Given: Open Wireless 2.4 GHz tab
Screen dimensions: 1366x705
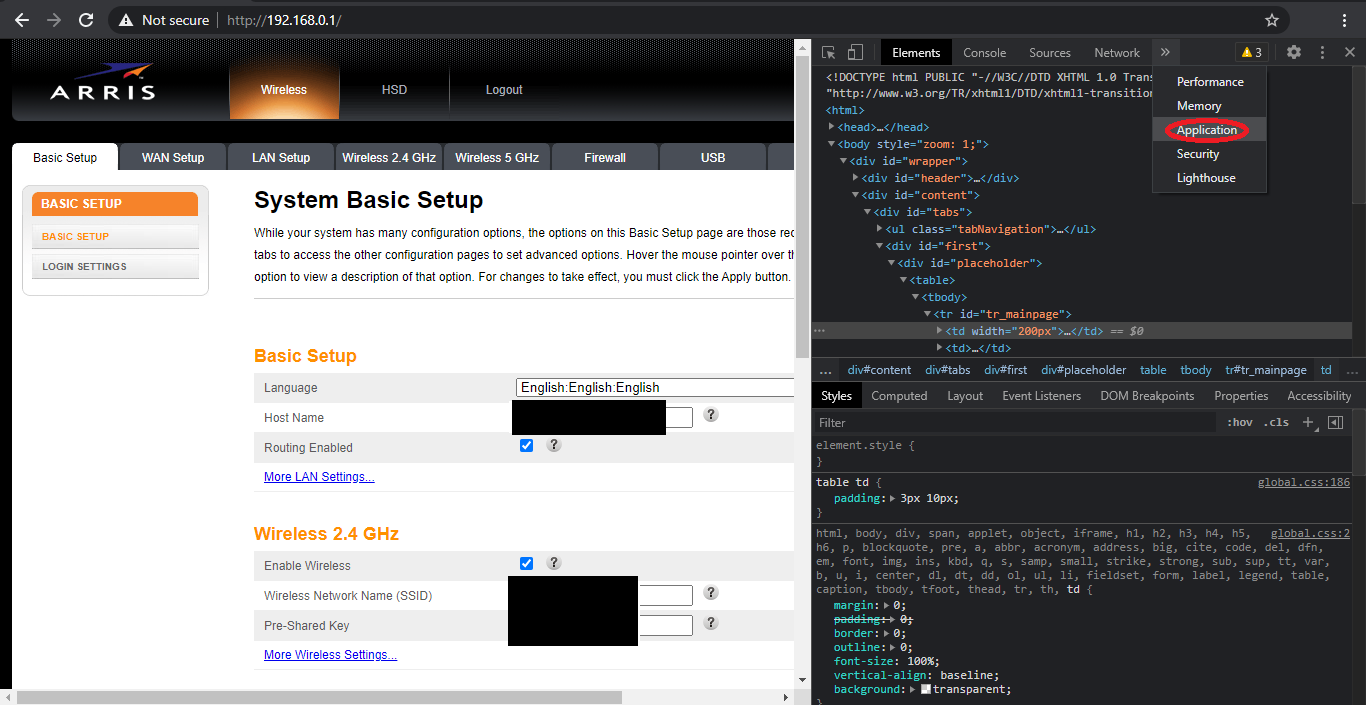Looking at the screenshot, I should pos(389,157).
